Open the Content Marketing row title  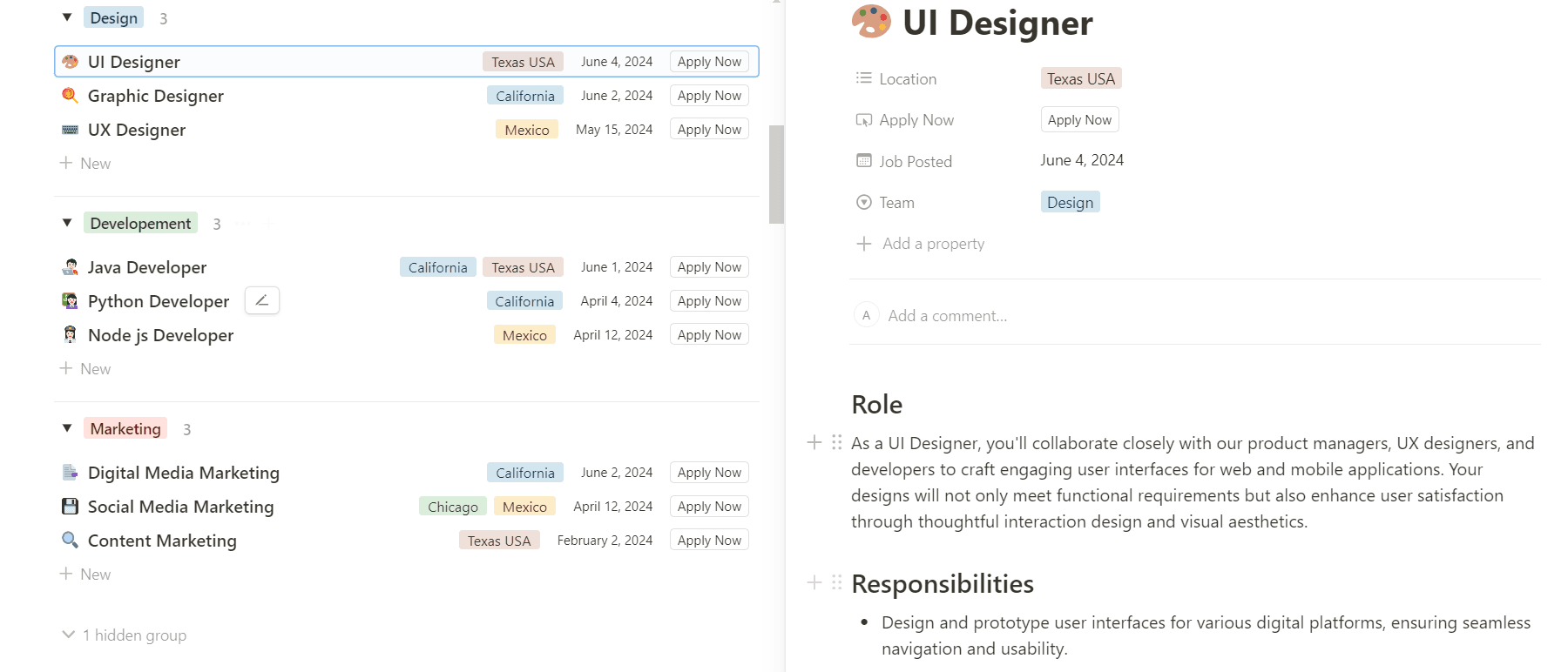[x=162, y=541]
